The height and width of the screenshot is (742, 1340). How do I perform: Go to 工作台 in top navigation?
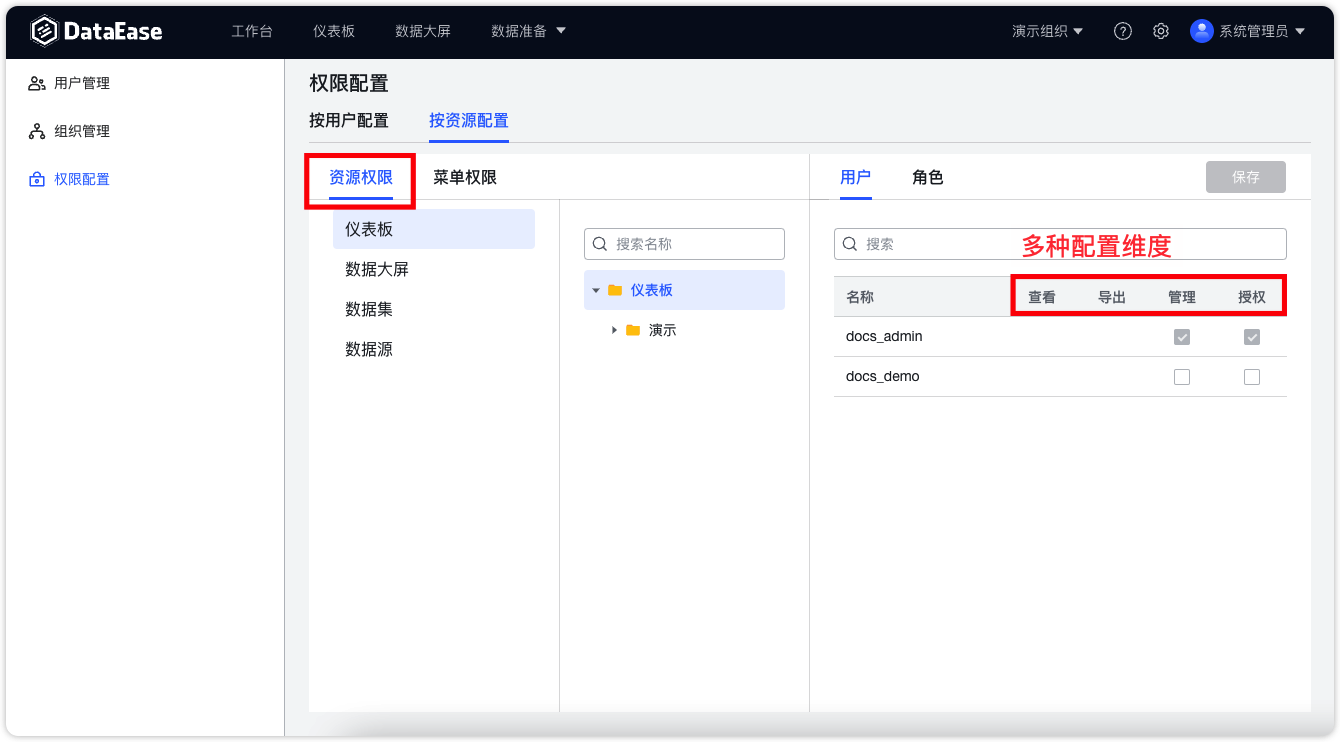(x=252, y=31)
